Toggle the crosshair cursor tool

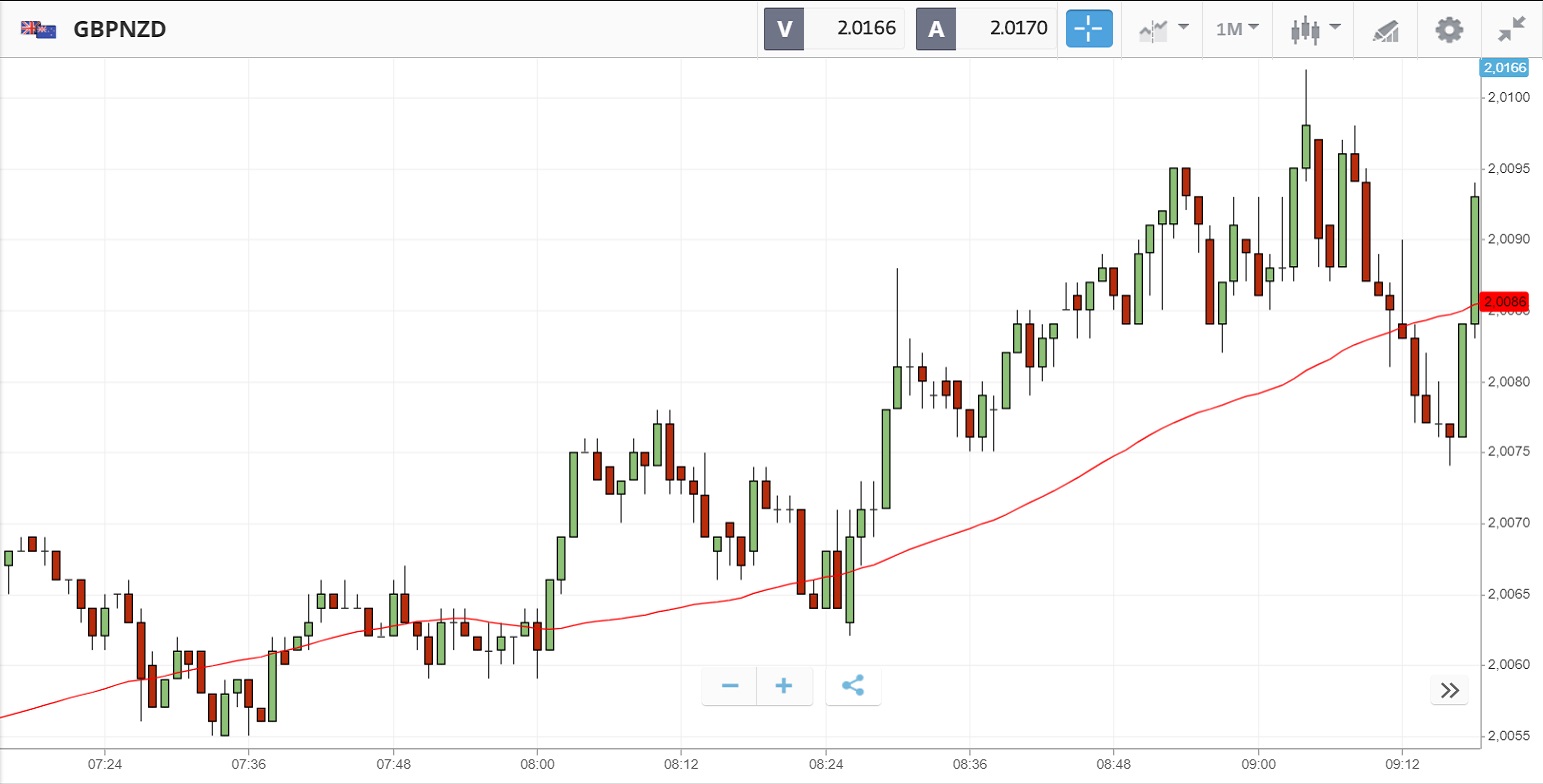tap(1088, 29)
